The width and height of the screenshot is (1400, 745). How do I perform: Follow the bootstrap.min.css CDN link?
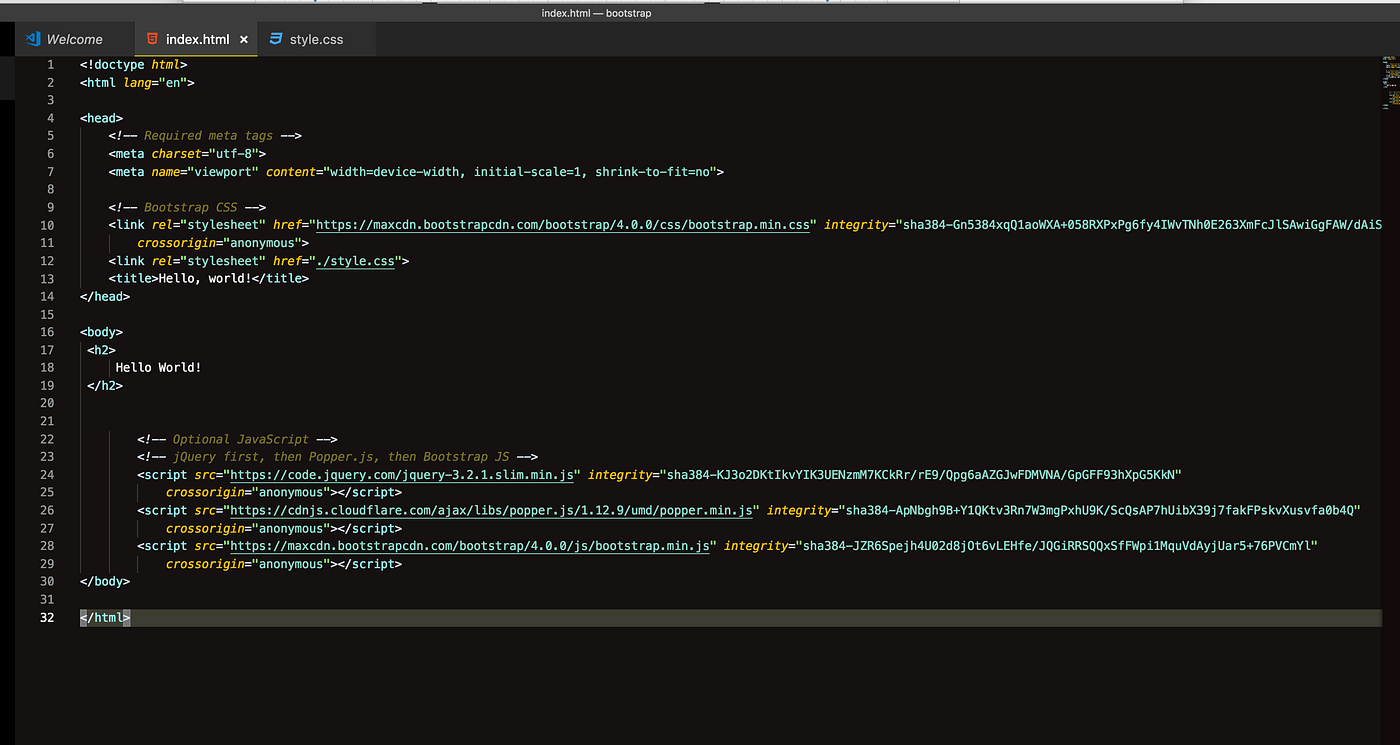563,225
